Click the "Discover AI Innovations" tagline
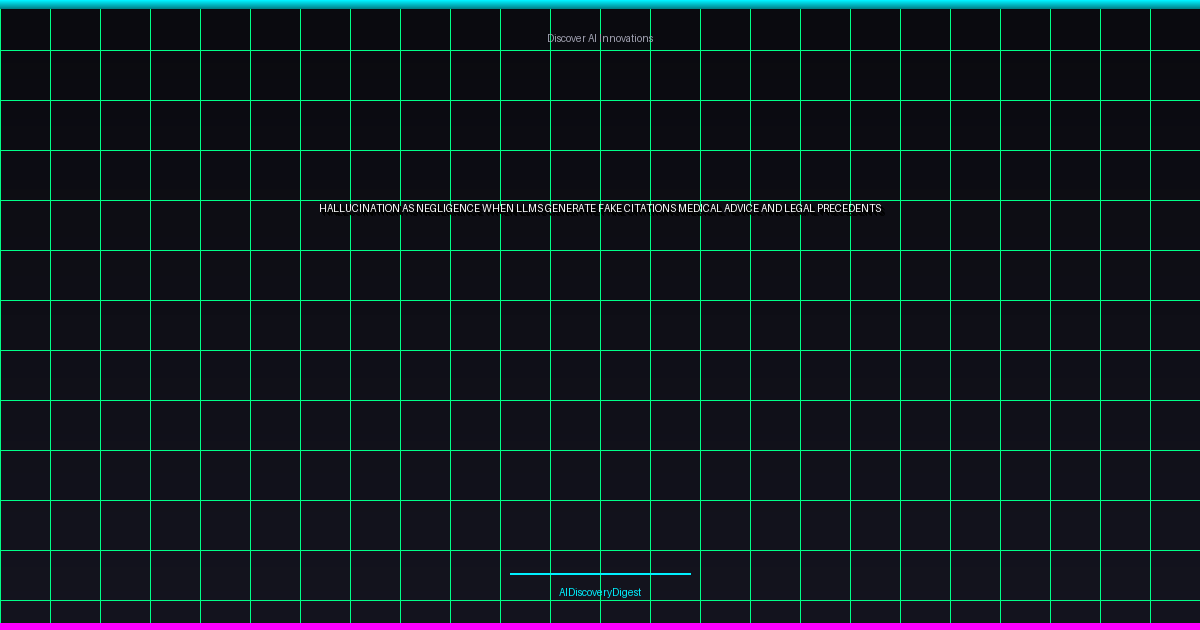Image resolution: width=1200 pixels, height=630 pixels. [x=600, y=38]
